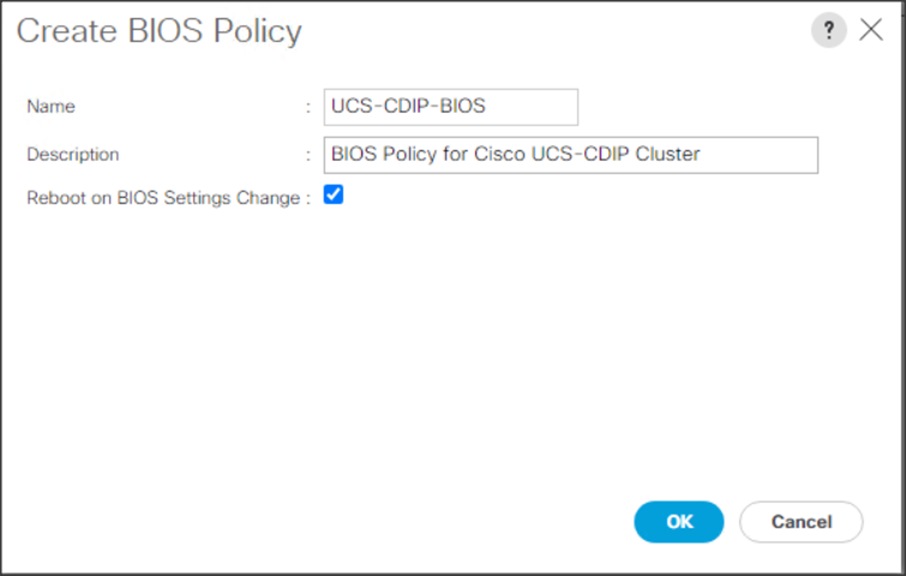Confirm the policy with the OK button
The width and height of the screenshot is (906, 576).
click(x=679, y=522)
